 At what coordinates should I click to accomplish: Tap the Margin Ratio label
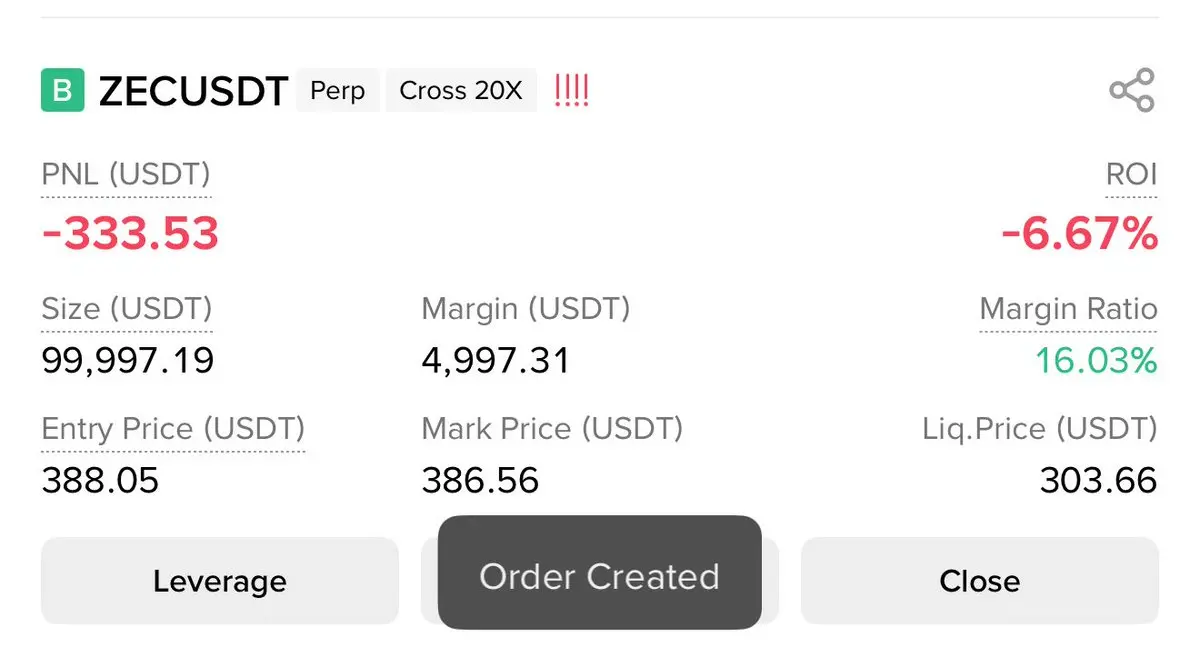pyautogui.click(x=1068, y=310)
